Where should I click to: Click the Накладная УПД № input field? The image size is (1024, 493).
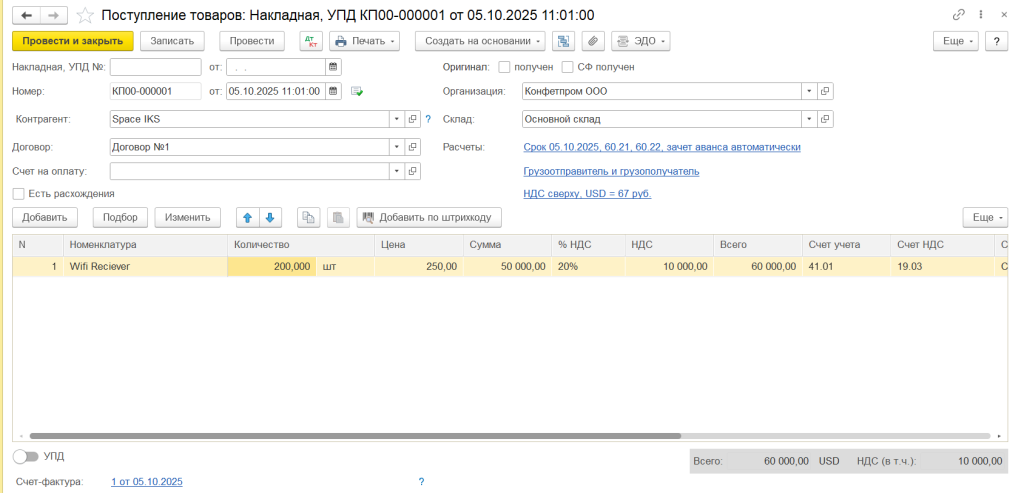pos(156,67)
